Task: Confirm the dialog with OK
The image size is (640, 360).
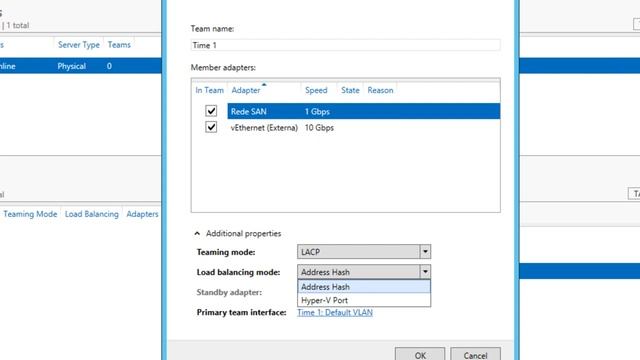Action: click(420, 354)
